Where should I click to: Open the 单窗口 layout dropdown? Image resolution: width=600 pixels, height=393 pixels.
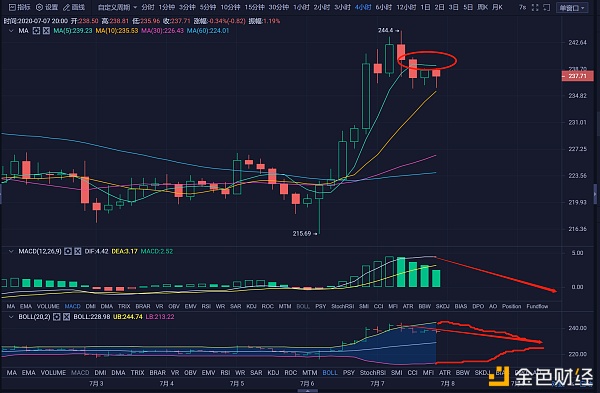point(572,8)
